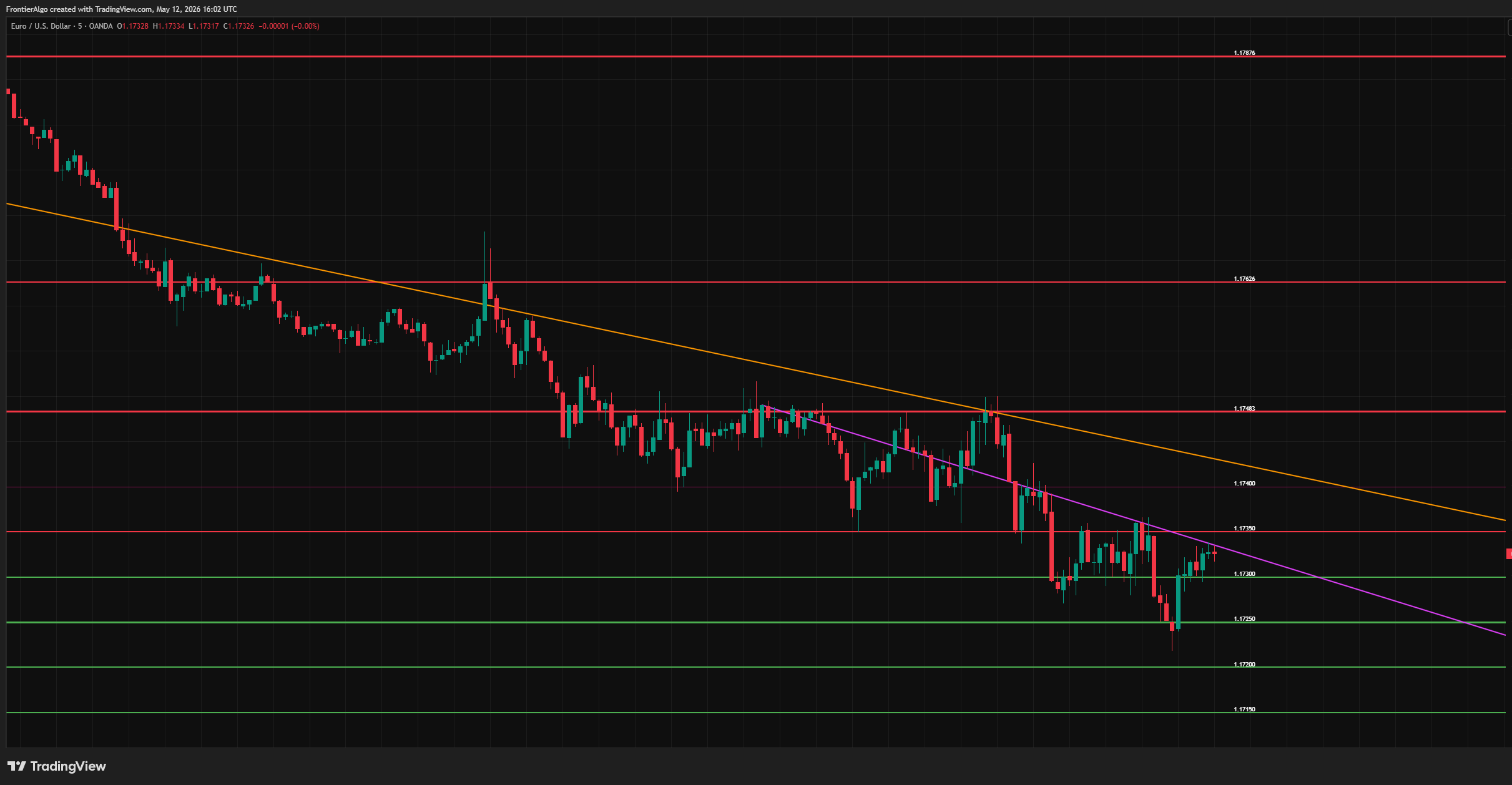Click the close value C1.17326
The image size is (1512, 785).
pos(238,26)
